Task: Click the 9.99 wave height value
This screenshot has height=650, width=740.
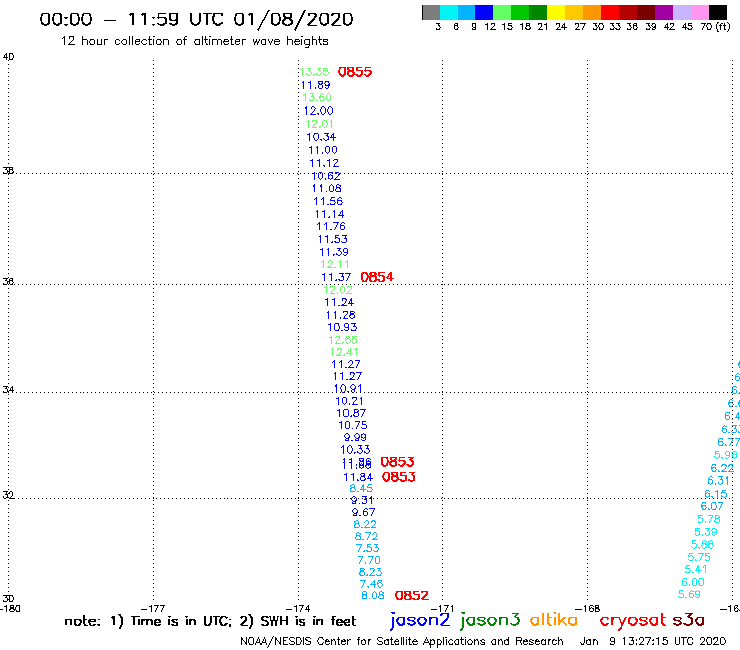Action: click(355, 437)
